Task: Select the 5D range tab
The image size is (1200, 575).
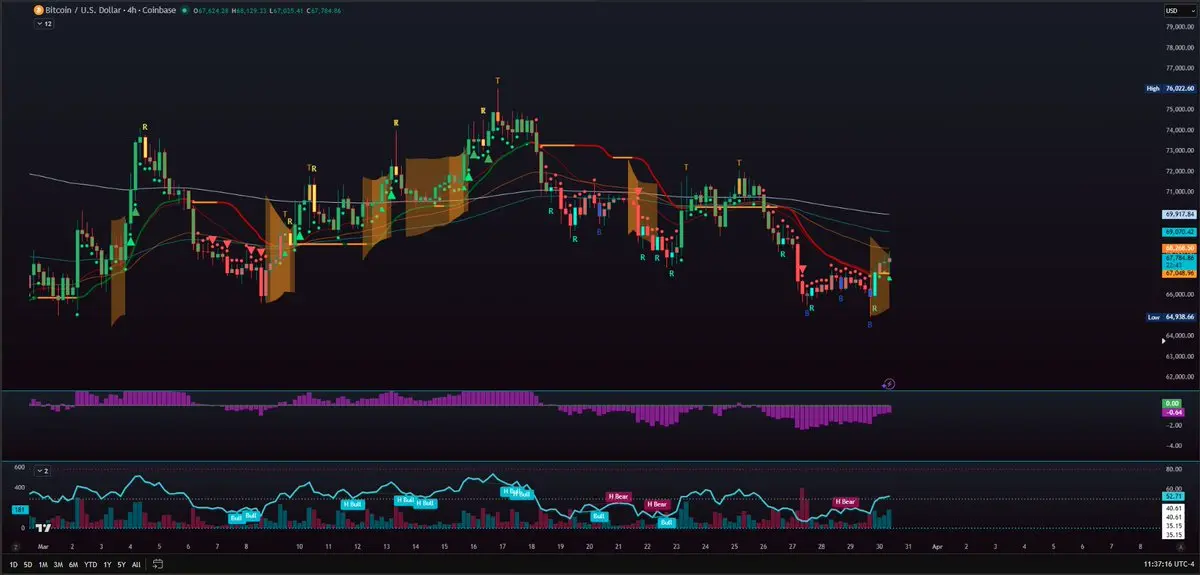Action: click(28, 565)
